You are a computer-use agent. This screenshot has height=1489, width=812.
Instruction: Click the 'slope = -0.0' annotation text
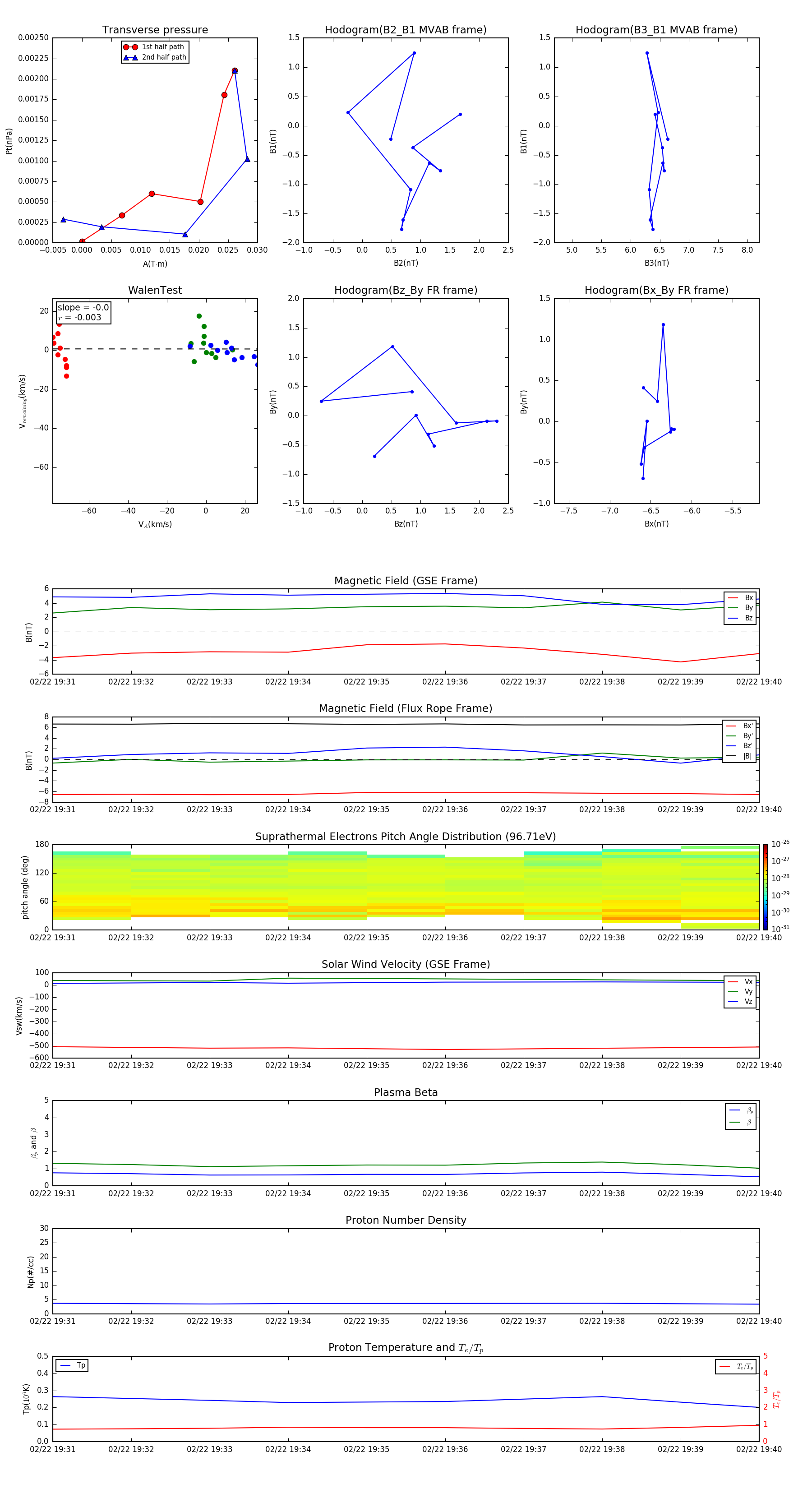(x=83, y=308)
